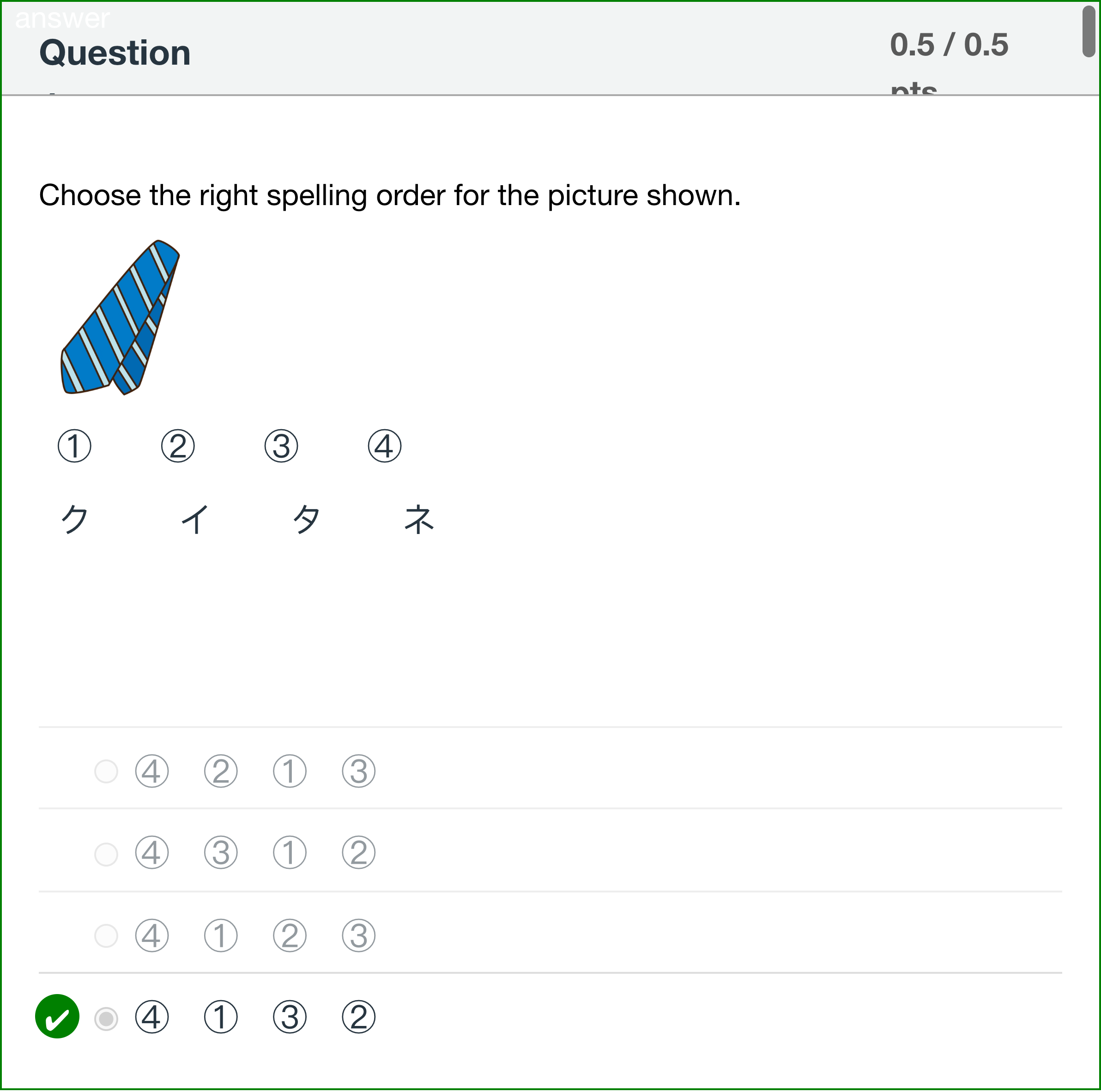Select the answer option 4-3-1-2

(x=107, y=853)
